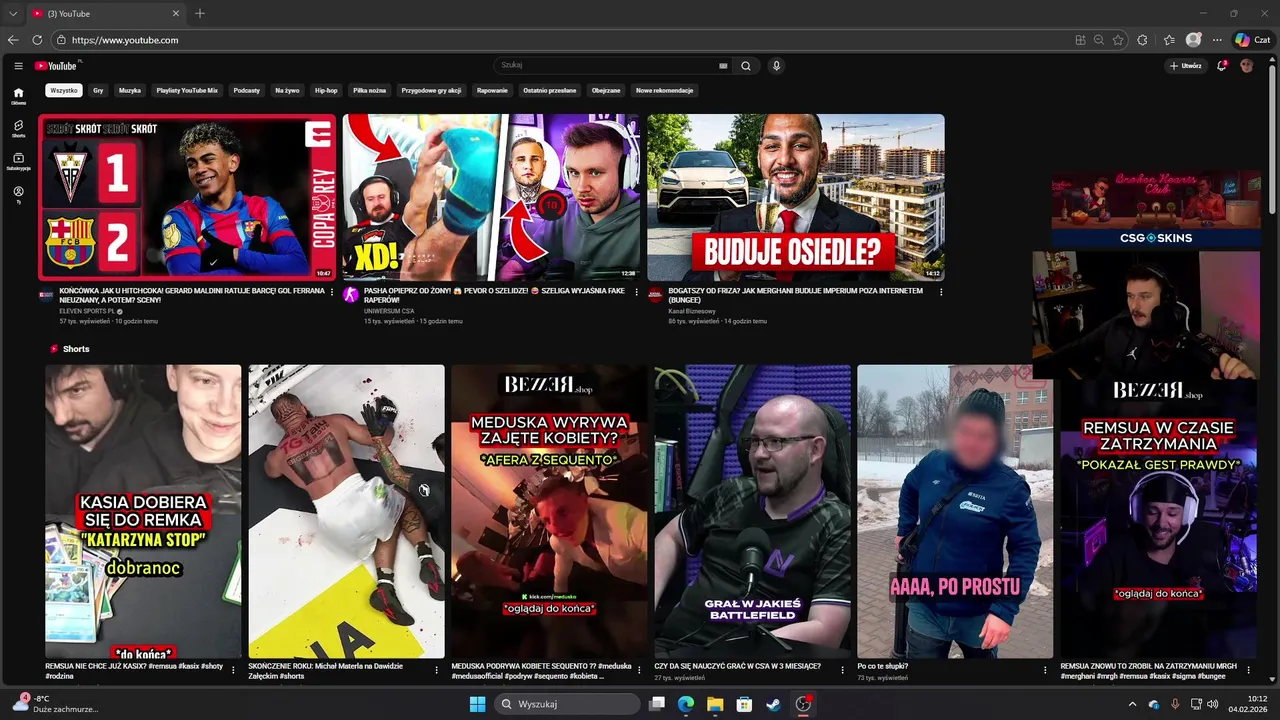Open the browser favorites list icon
This screenshot has height=720, width=1280.
1169,40
